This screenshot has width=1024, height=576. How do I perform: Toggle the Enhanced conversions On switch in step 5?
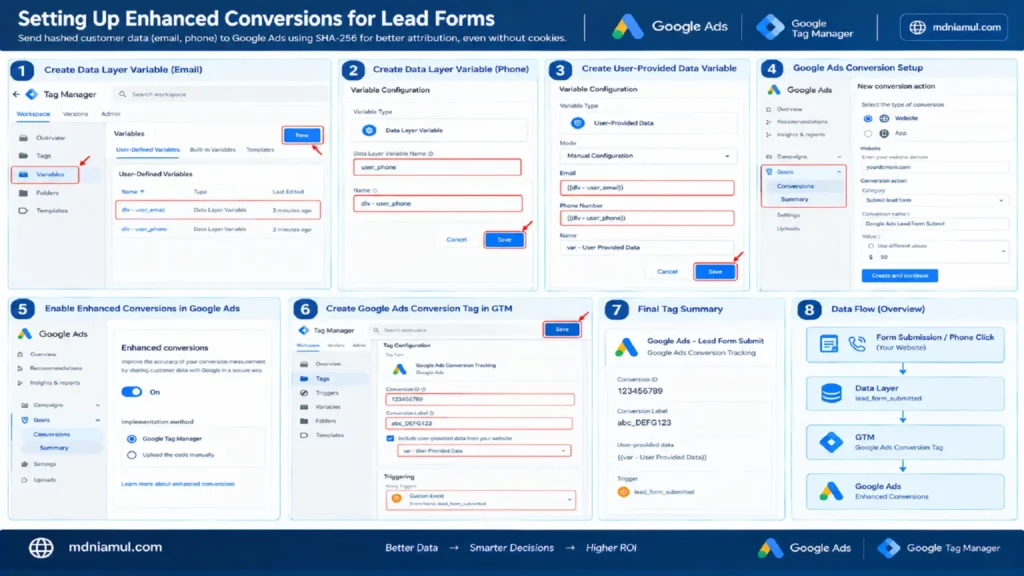pyautogui.click(x=132, y=392)
